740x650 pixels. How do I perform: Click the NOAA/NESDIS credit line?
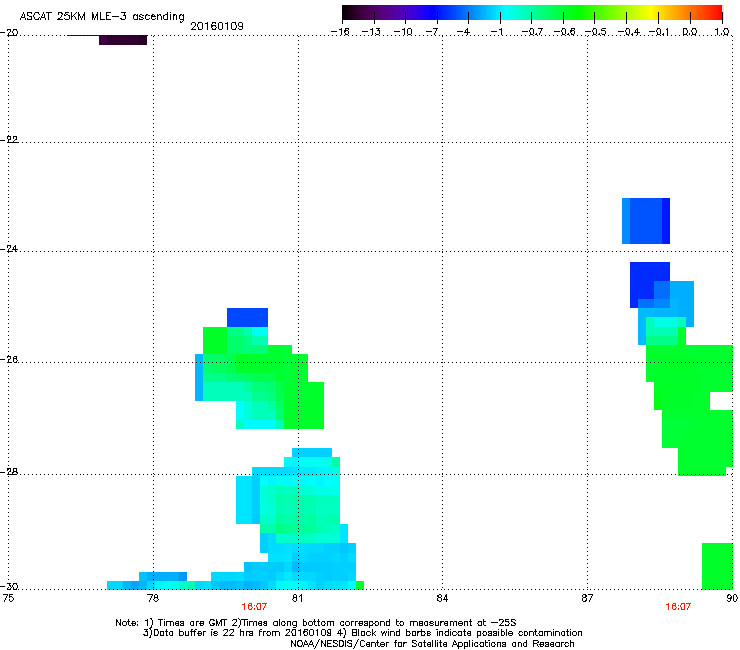(x=432, y=644)
